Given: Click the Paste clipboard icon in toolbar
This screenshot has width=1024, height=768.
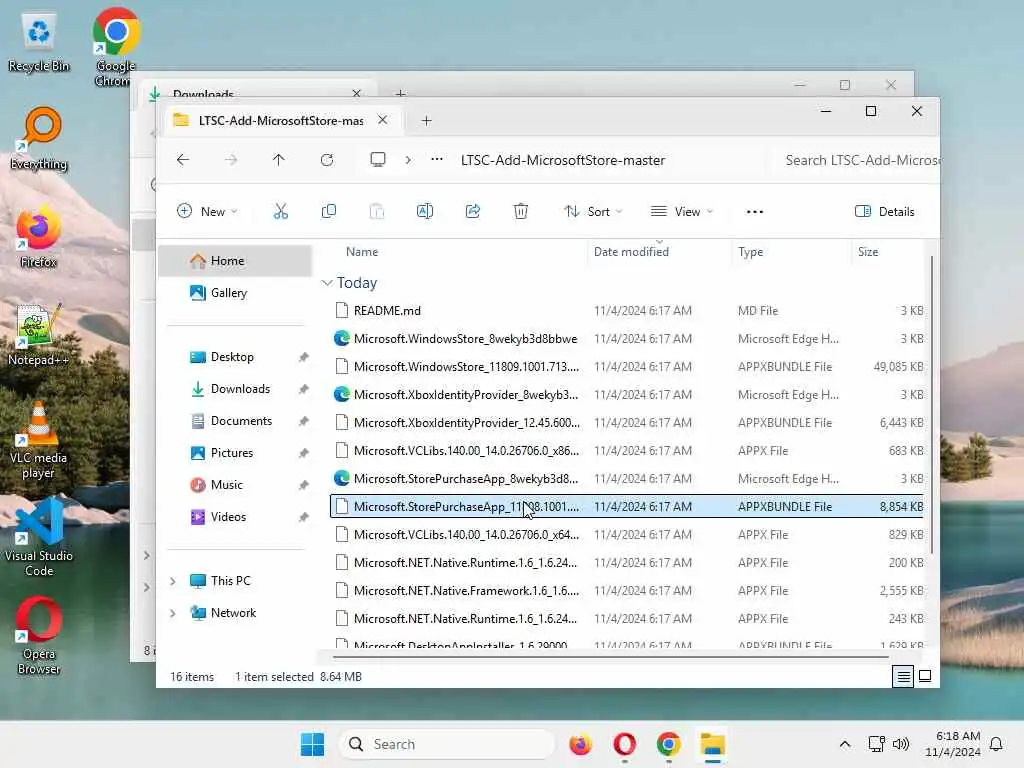Looking at the screenshot, I should point(377,211).
